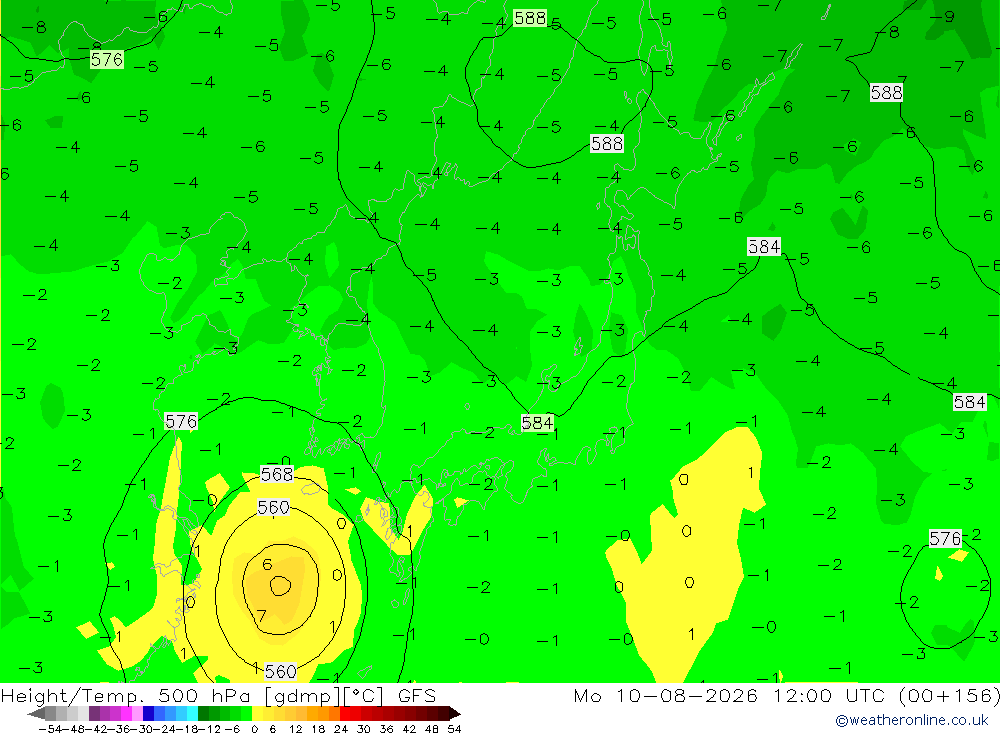Image resolution: width=1000 pixels, height=733 pixels.
Task: Open the weatheronline.co.uk link
Action: coord(912,720)
